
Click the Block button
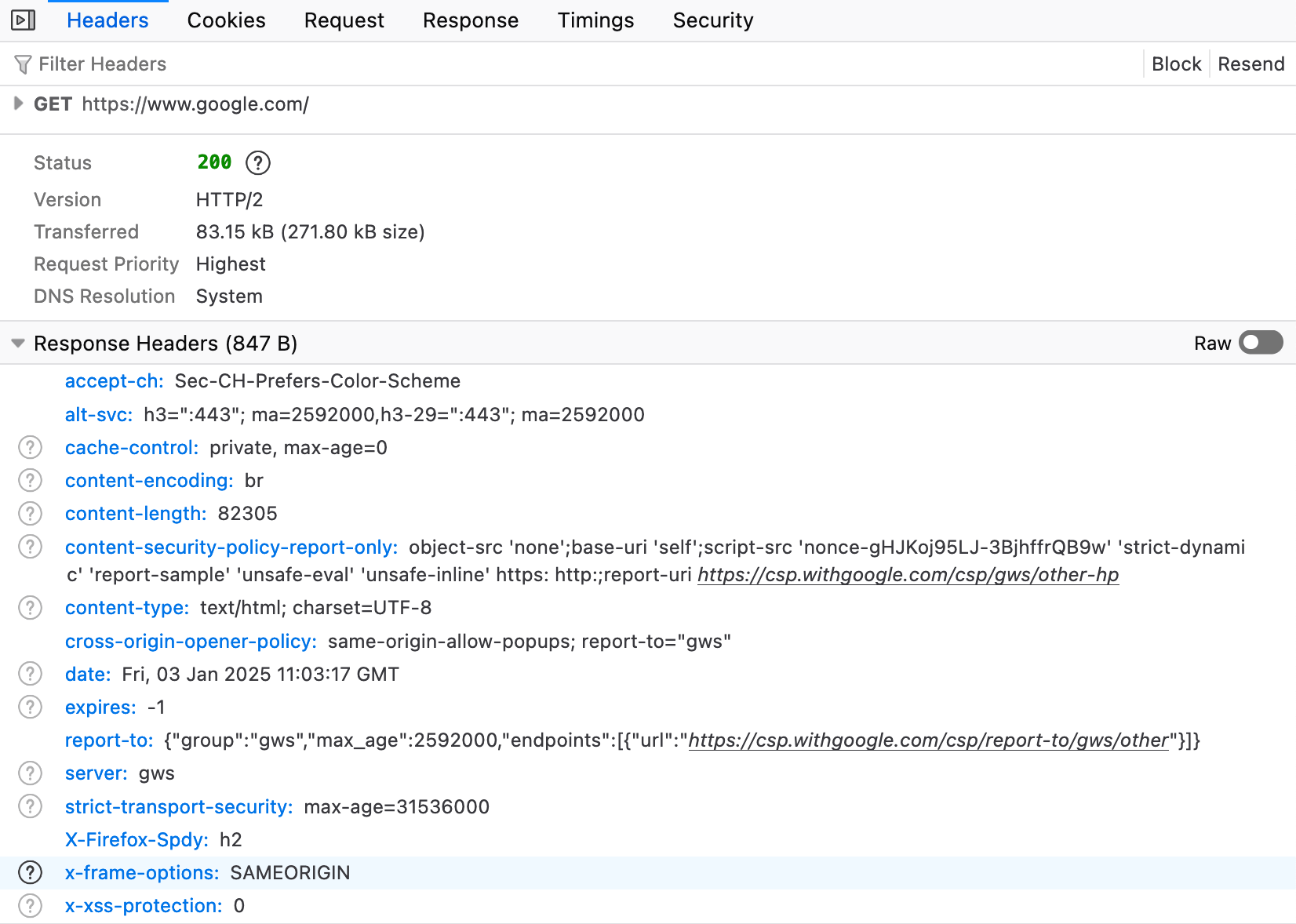pos(1176,64)
